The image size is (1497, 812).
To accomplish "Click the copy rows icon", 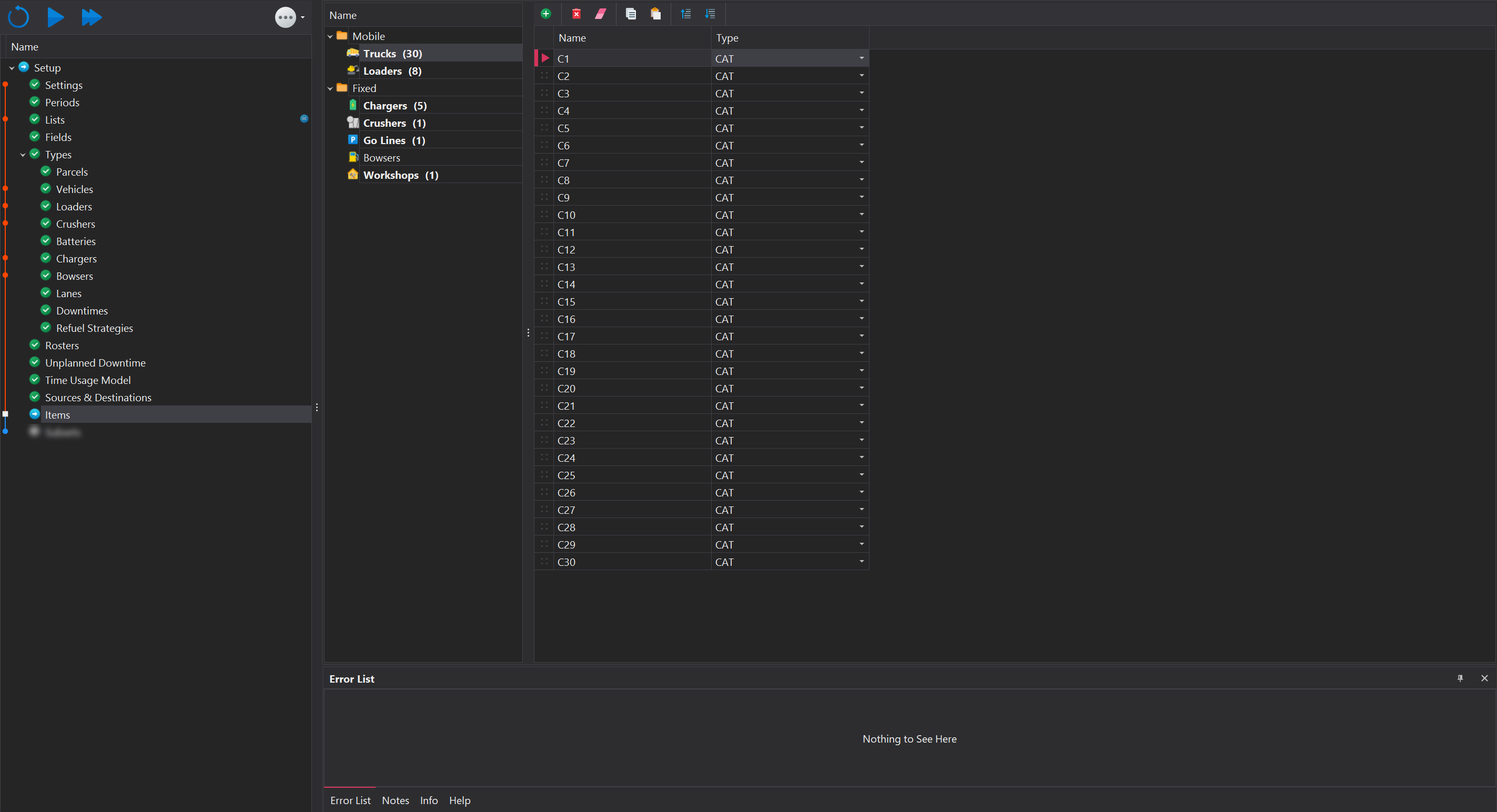I will coord(631,14).
